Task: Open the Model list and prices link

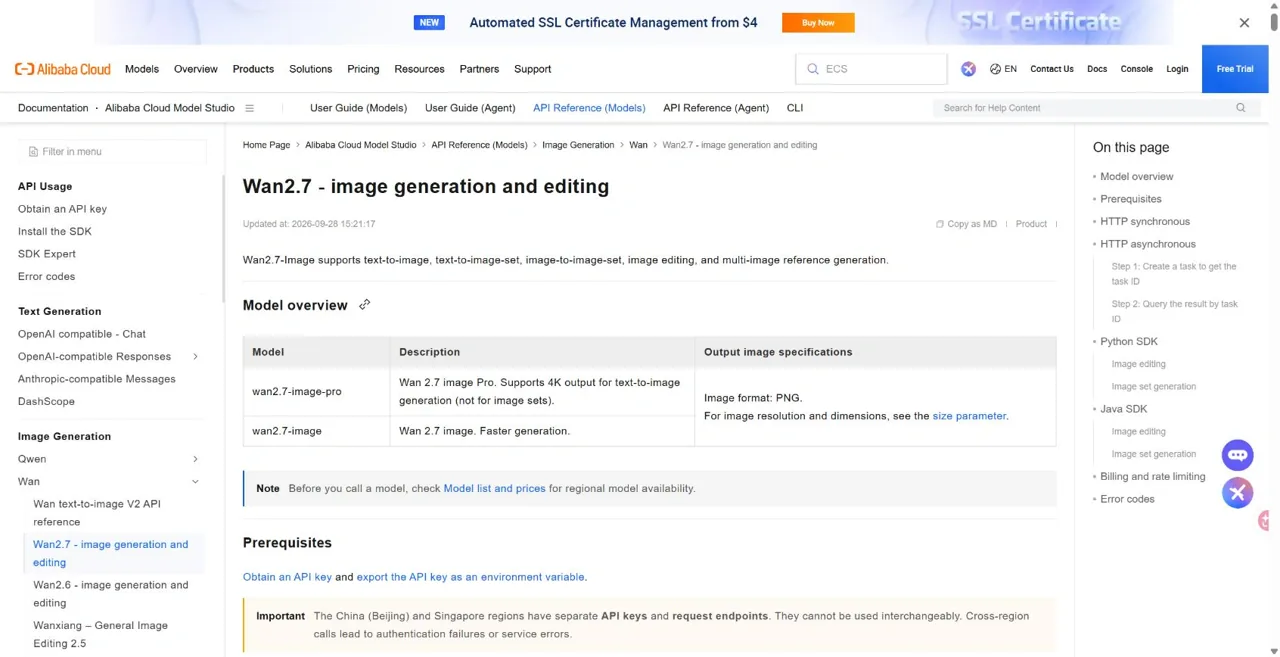Action: click(x=494, y=489)
